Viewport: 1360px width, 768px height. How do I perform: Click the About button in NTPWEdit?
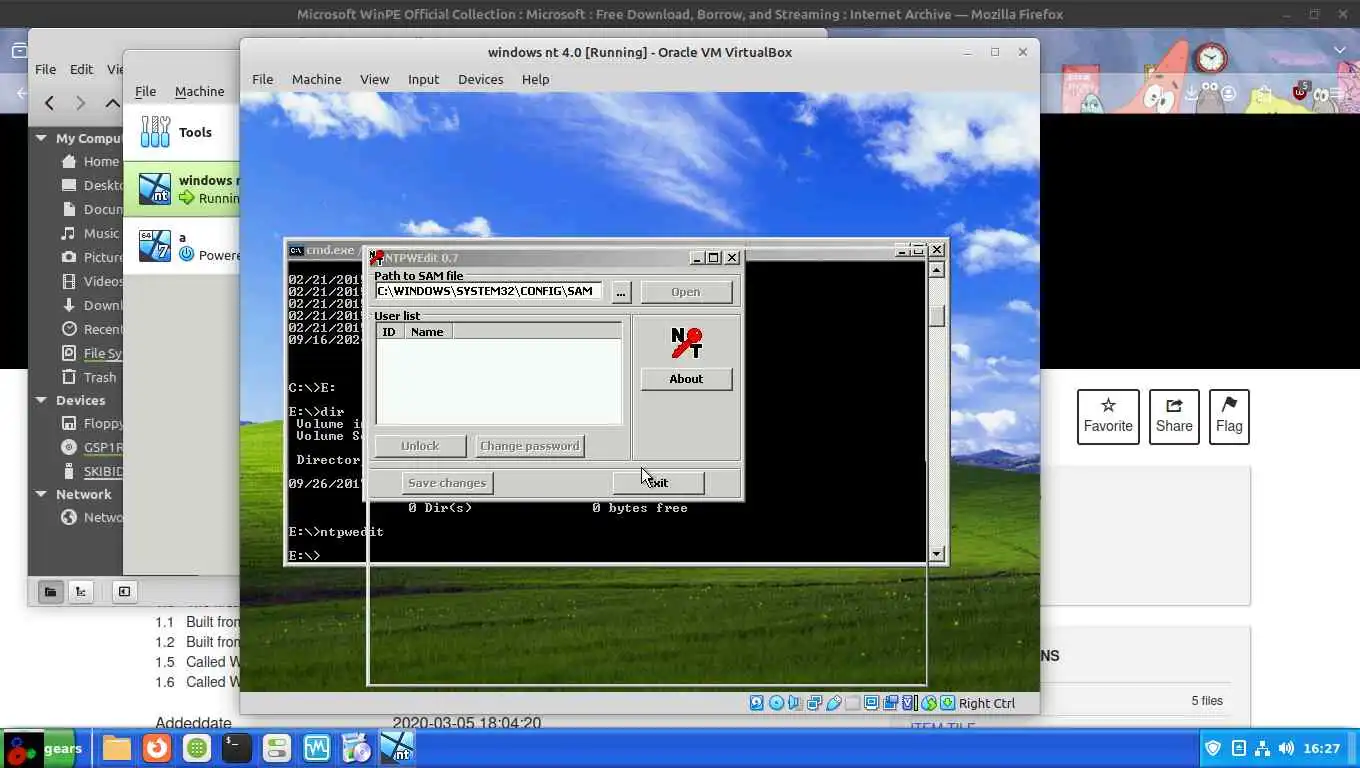pos(686,379)
